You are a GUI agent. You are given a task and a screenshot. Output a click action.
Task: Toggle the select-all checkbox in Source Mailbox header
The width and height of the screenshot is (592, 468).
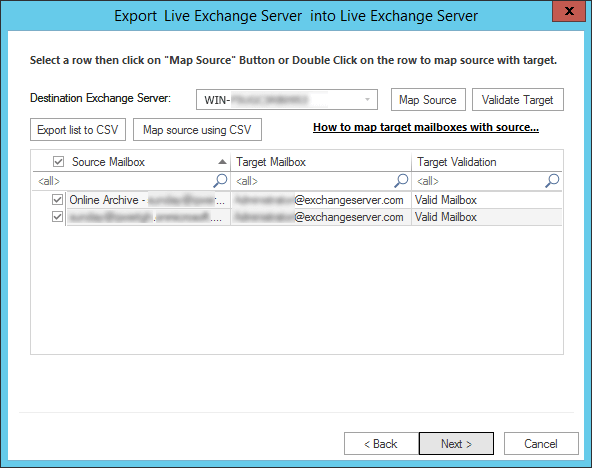tap(58, 162)
